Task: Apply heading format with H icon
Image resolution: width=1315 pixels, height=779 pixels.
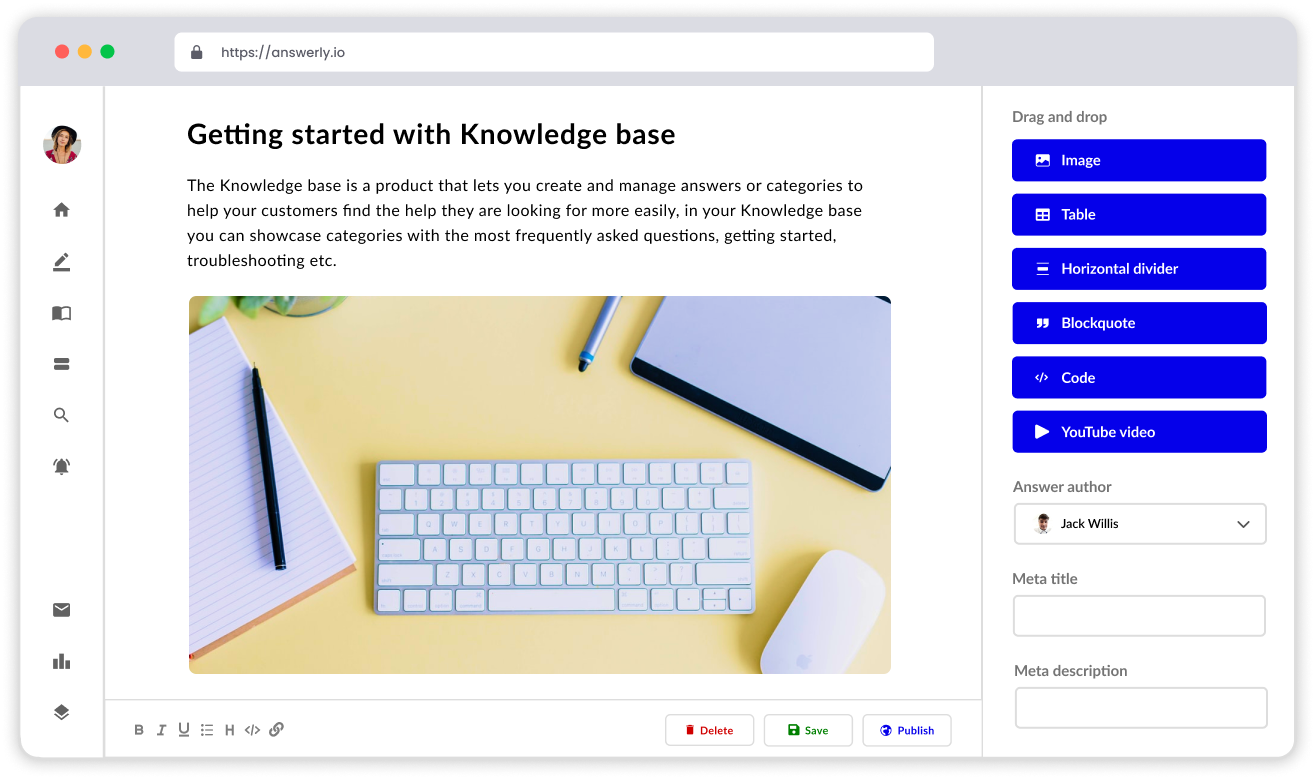Action: [x=230, y=730]
